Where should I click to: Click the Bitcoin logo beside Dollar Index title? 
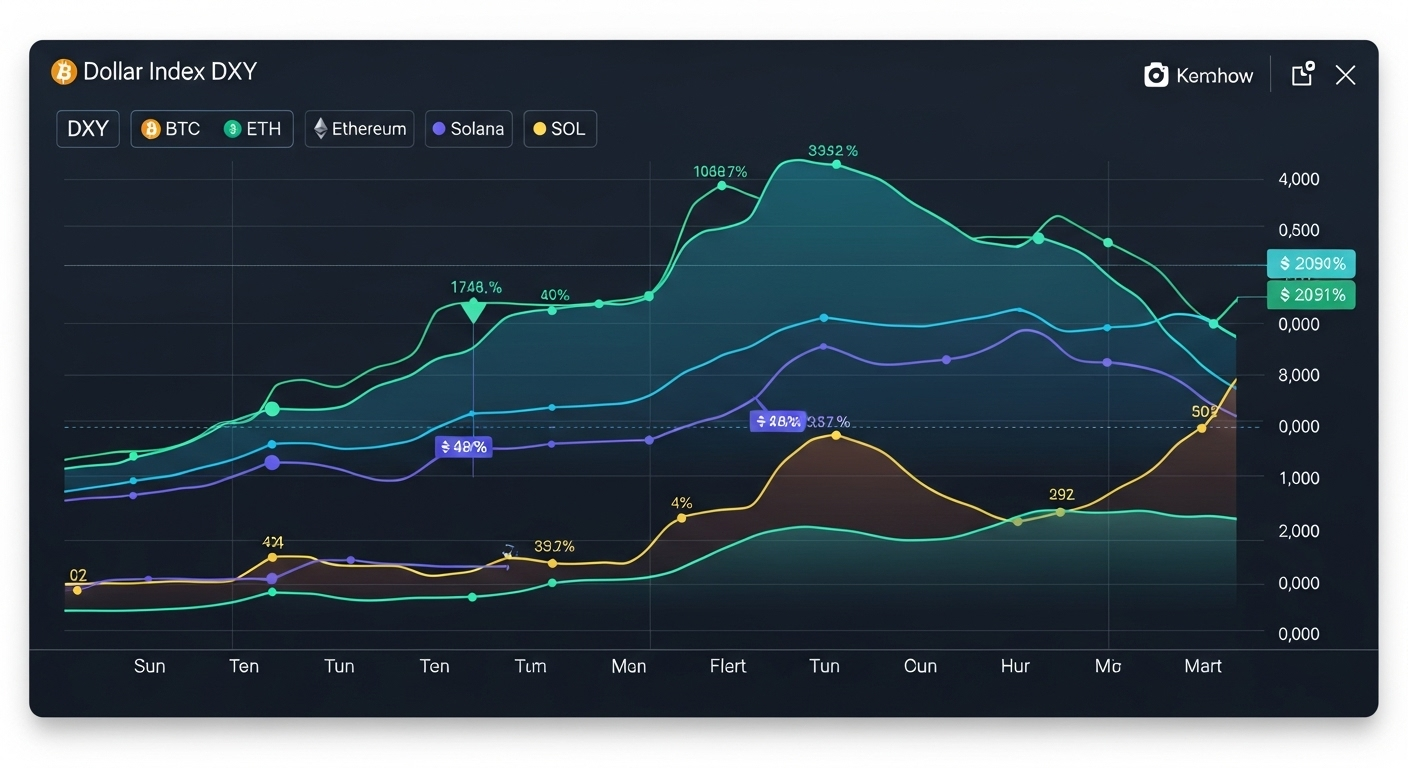[x=64, y=72]
